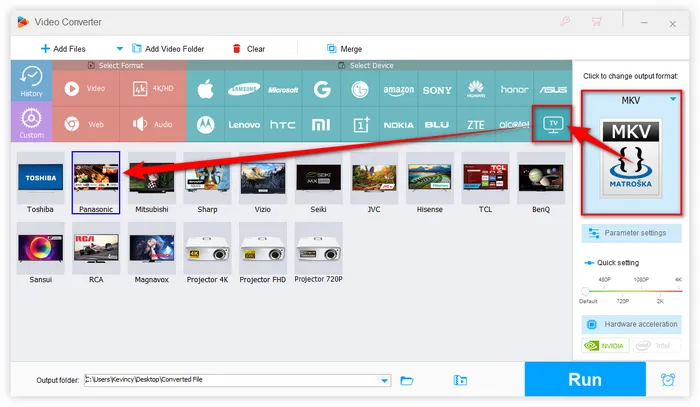Select the RCA TV profile

click(x=96, y=253)
